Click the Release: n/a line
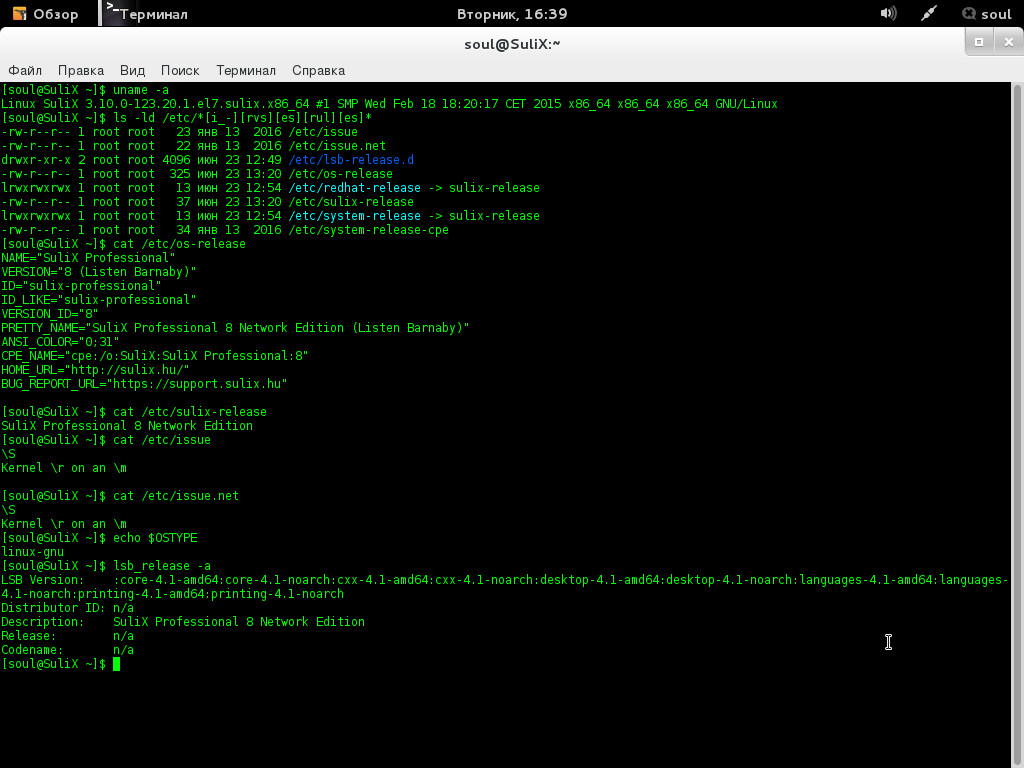The image size is (1024, 768). pyautogui.click(x=67, y=636)
